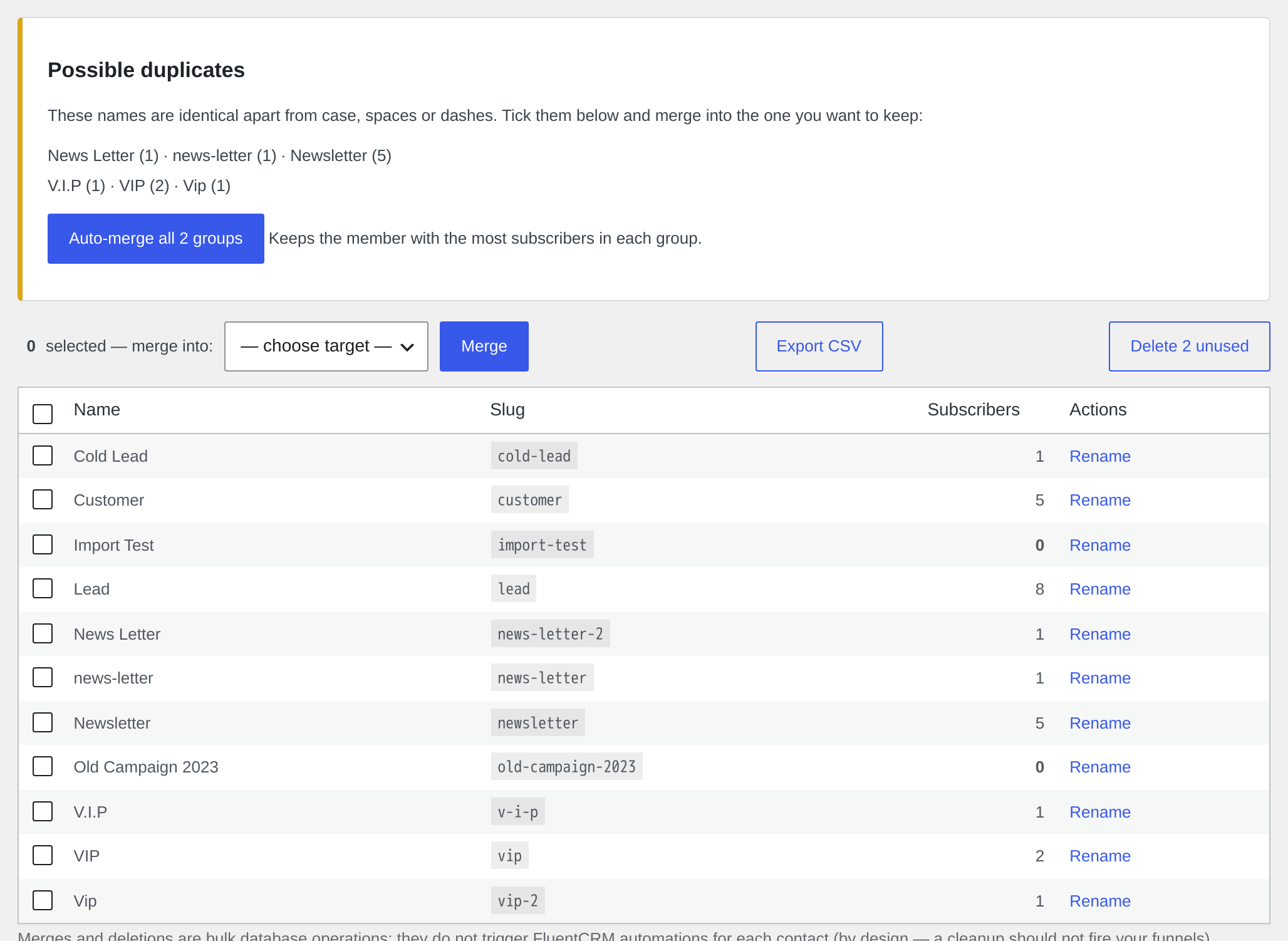Rename the Cold Lead tag
The image size is (1288, 941).
(1099, 456)
